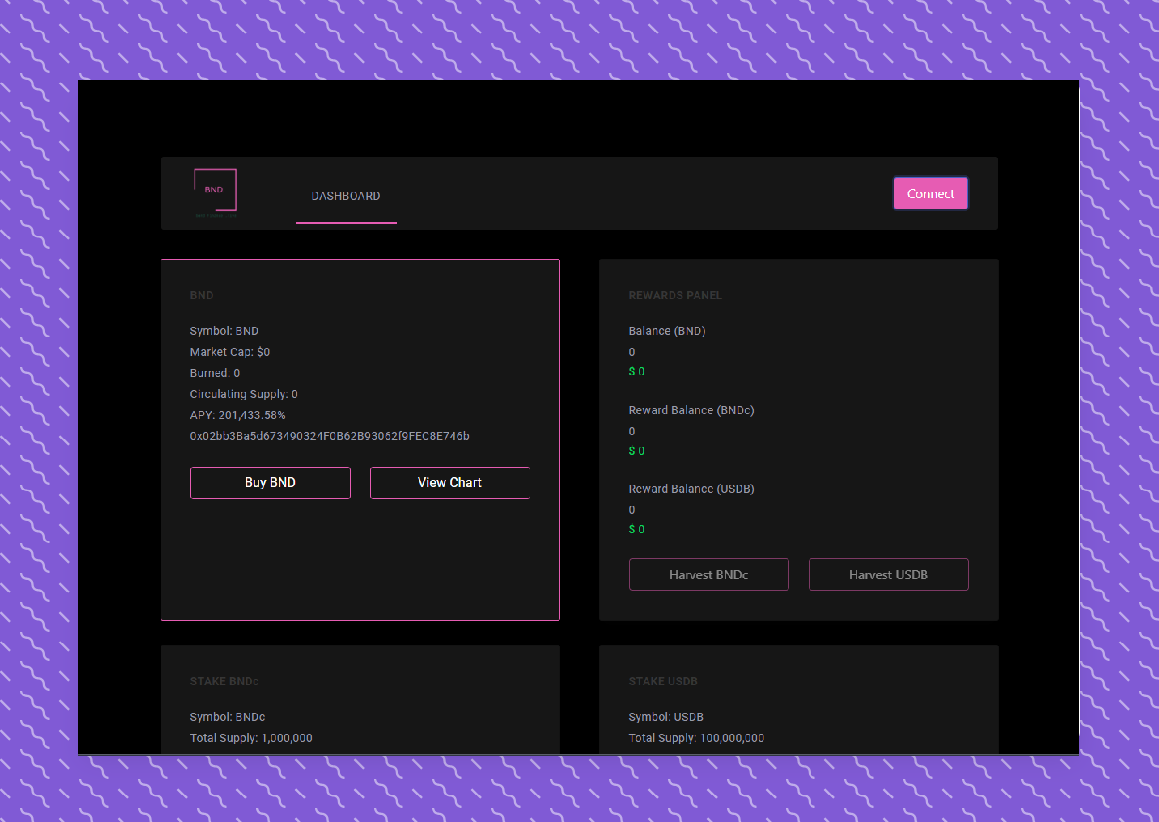Click Symbol: BNDc text
The image size is (1159, 822).
pos(227,717)
